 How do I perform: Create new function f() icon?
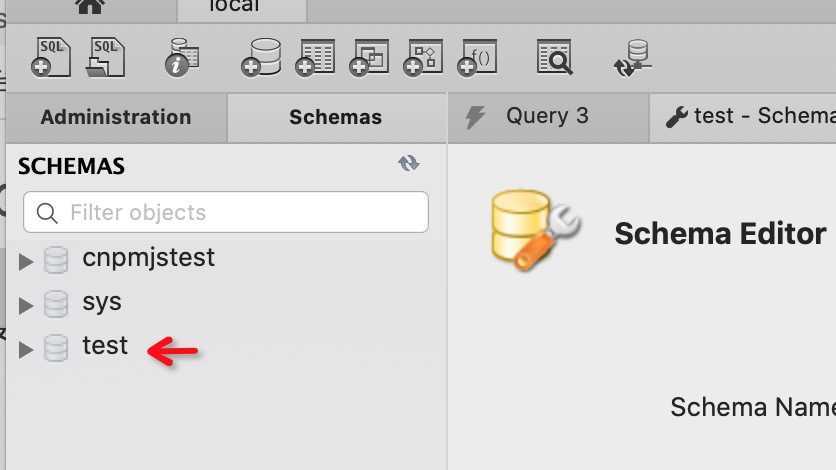(477, 58)
